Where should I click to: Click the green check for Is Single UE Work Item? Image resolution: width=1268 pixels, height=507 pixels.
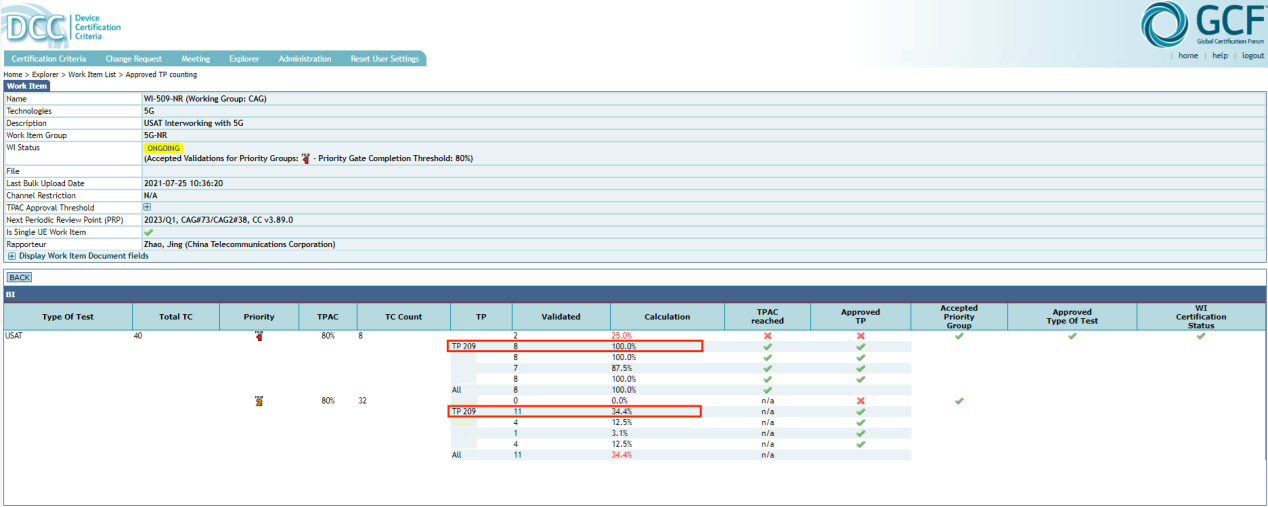[149, 232]
